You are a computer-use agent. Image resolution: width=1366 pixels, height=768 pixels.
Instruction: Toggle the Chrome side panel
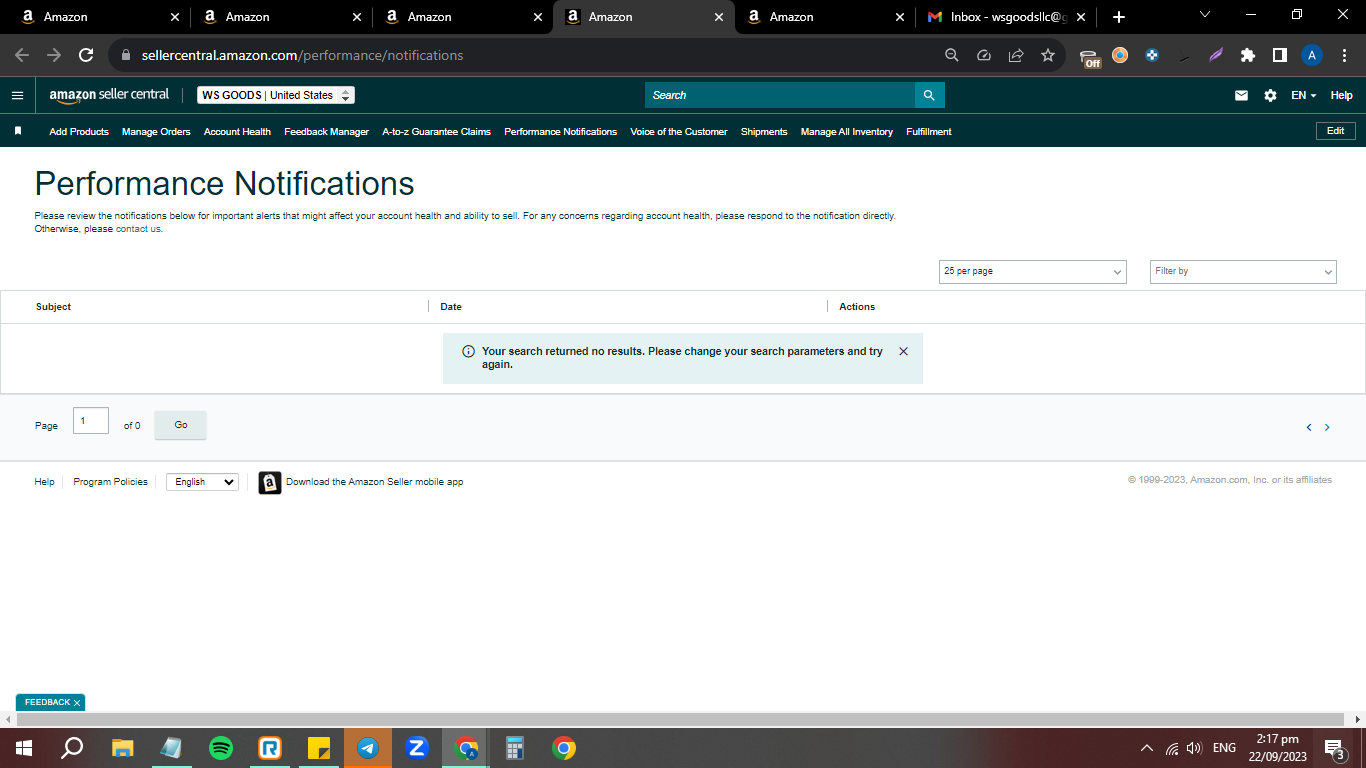click(1279, 56)
